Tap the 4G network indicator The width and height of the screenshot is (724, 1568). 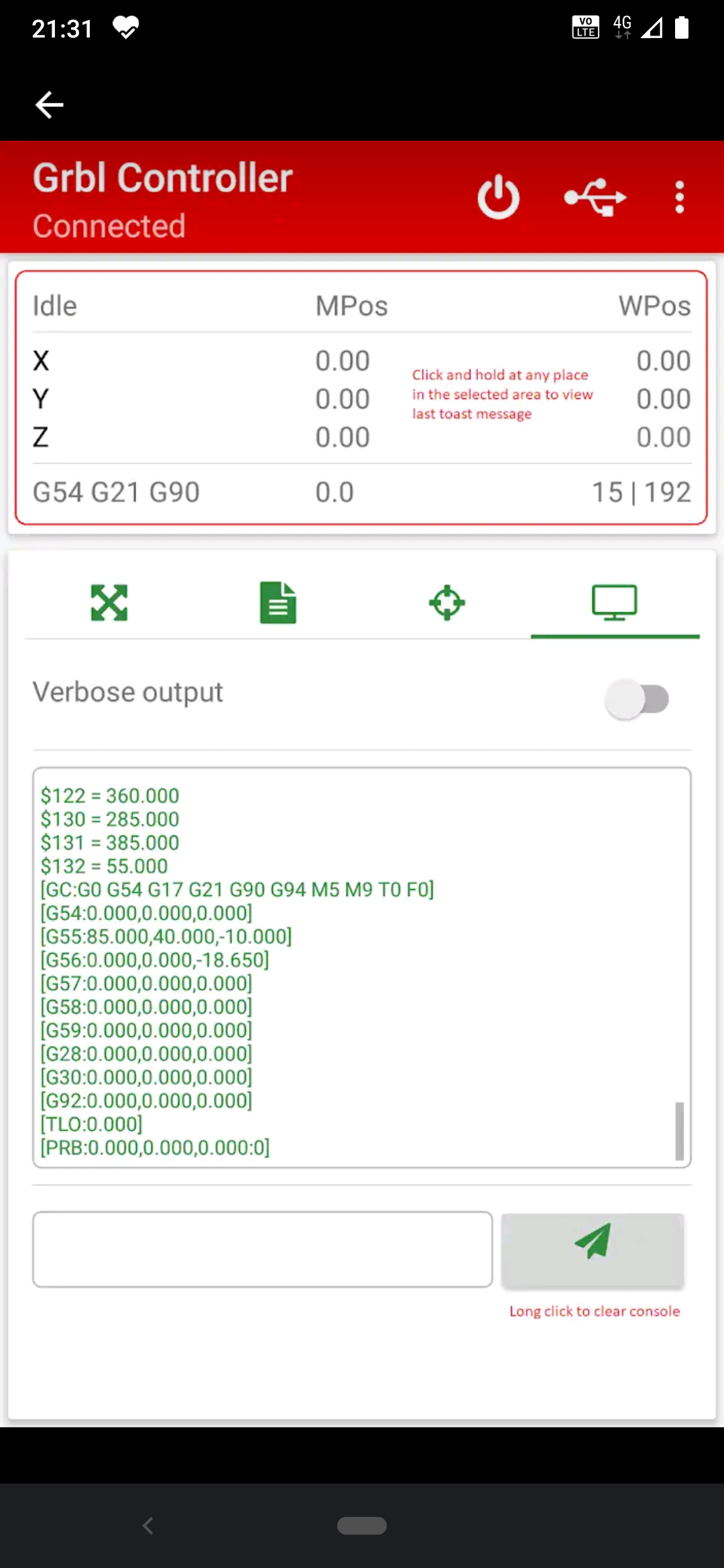[623, 27]
